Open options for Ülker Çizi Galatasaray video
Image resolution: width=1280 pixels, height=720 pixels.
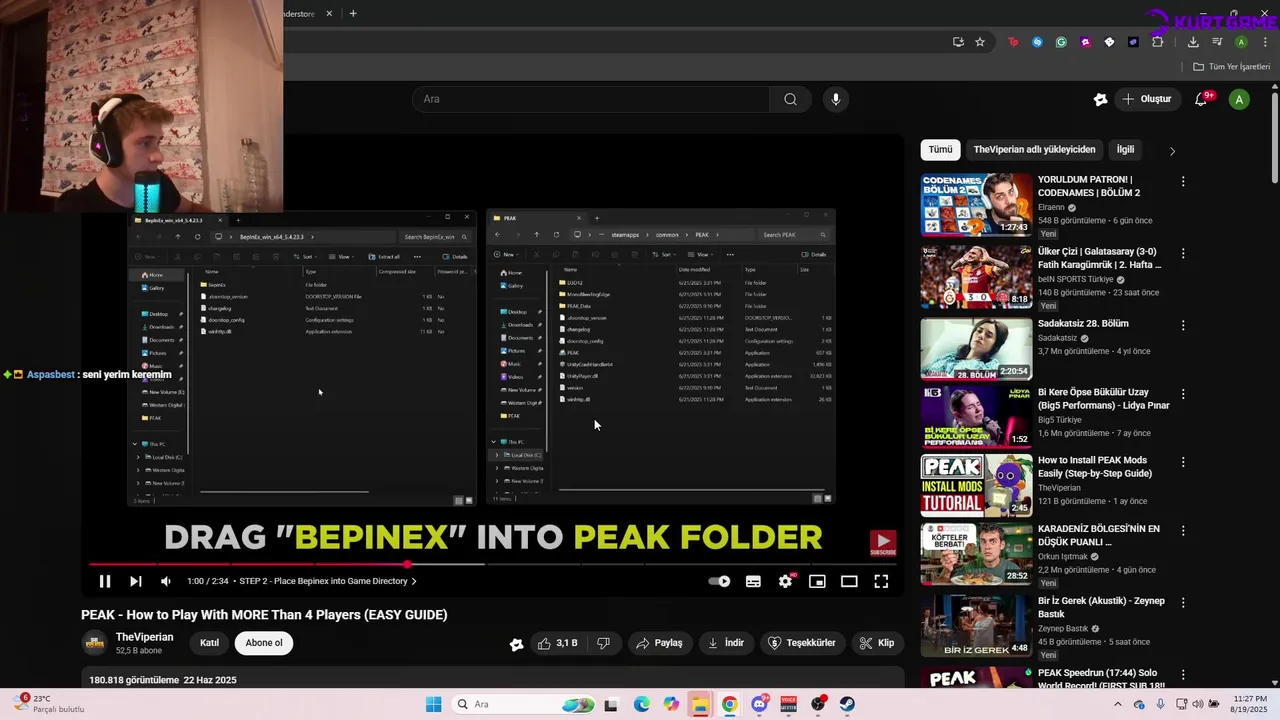tap(1183, 254)
